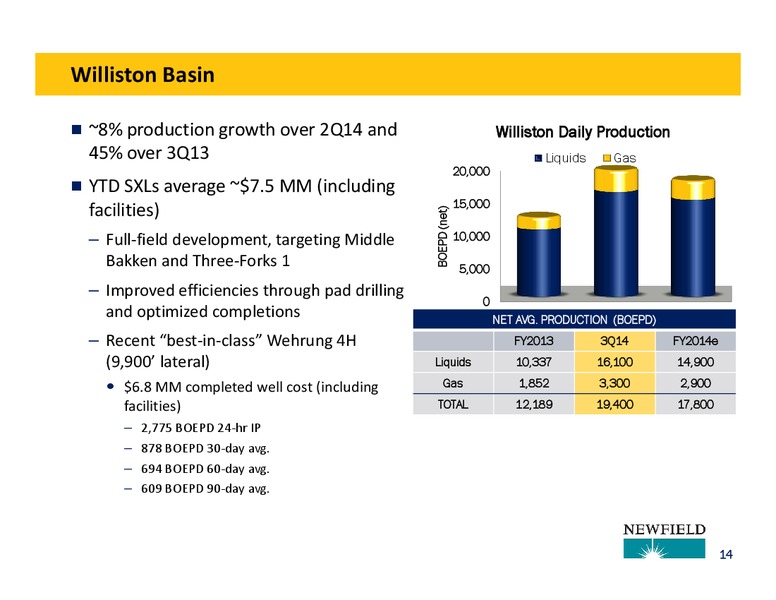Click the NET AVG. PRODUCTION (BOEPD) header

pos(574,320)
